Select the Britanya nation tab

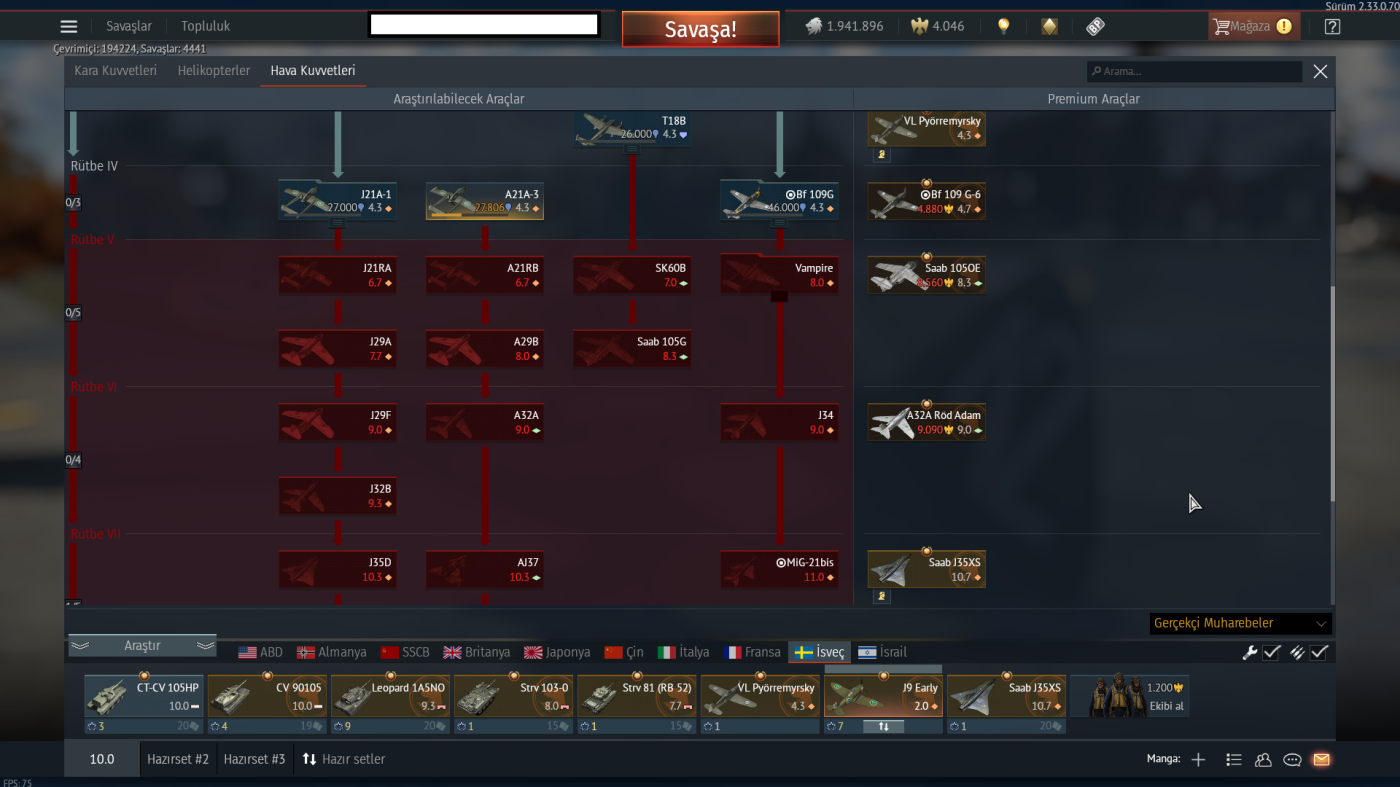(477, 652)
